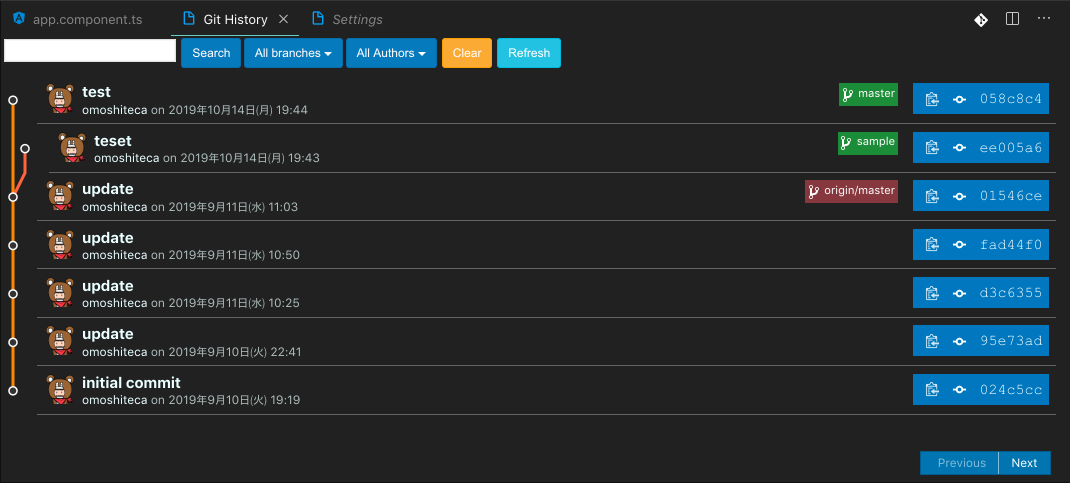Open the update commit dated 10:50
This screenshot has height=483, width=1070.
[x=108, y=238]
